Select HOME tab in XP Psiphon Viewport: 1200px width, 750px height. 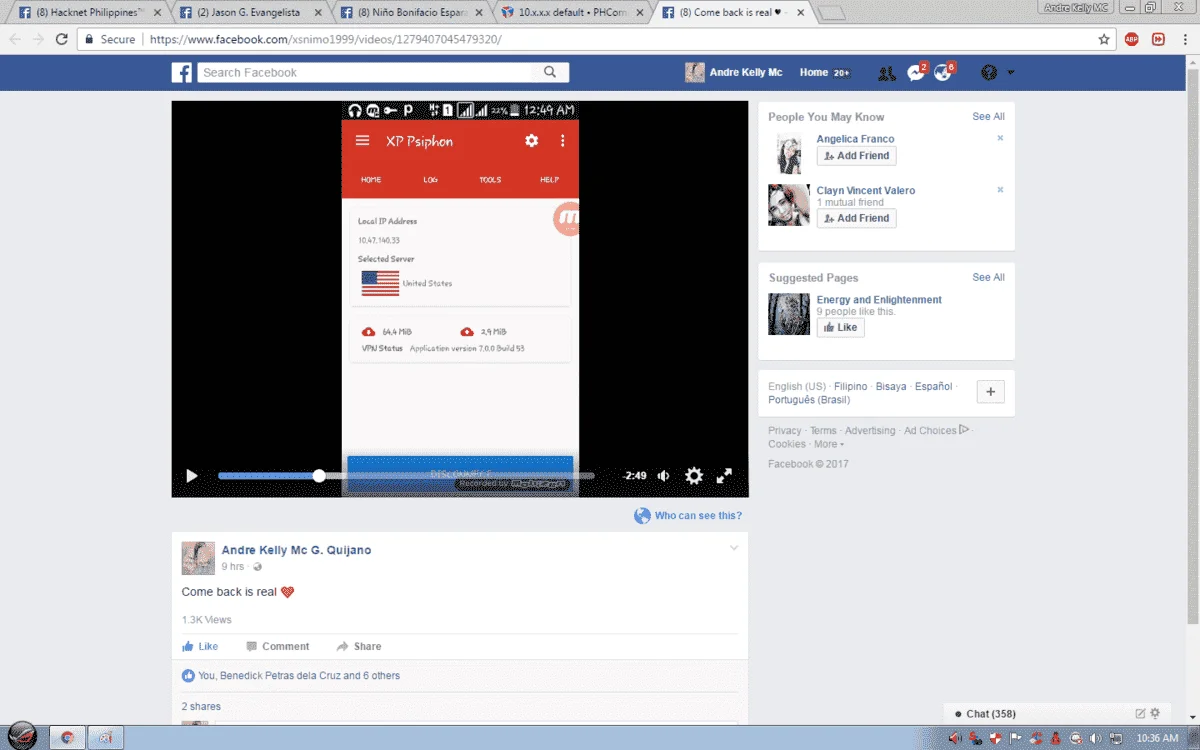click(371, 180)
